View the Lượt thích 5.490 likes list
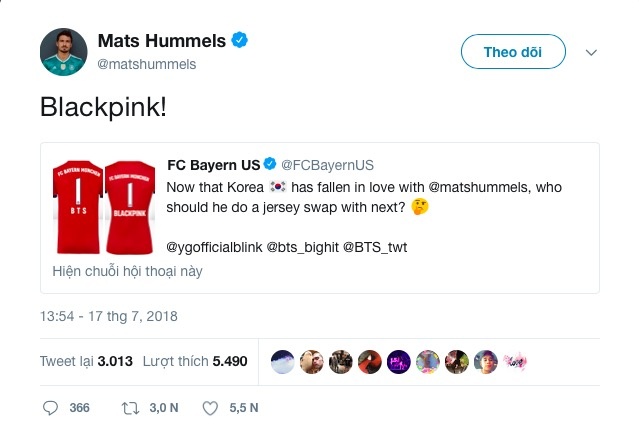Image resolution: width=639 pixels, height=435 pixels. (194, 362)
